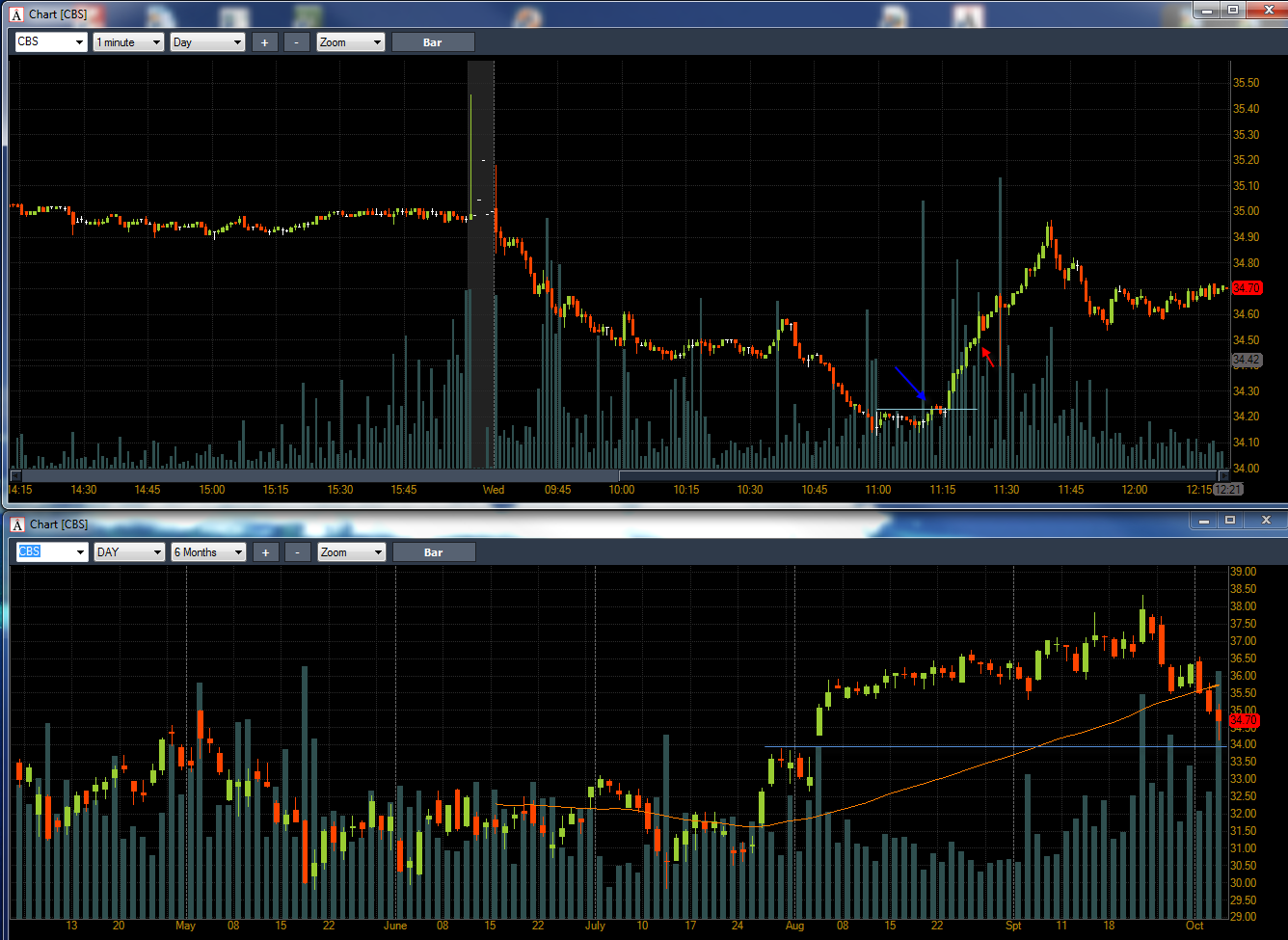Open the '1 minute' interval dropdown
This screenshot has width=1288, height=940.
[129, 42]
